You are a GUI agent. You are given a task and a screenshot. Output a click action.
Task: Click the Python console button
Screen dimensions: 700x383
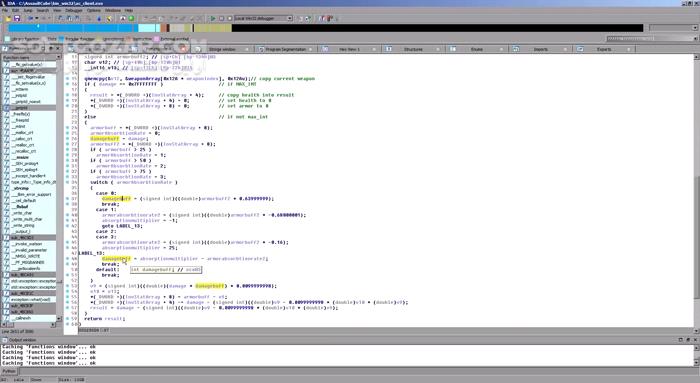pyautogui.click(x=9, y=371)
